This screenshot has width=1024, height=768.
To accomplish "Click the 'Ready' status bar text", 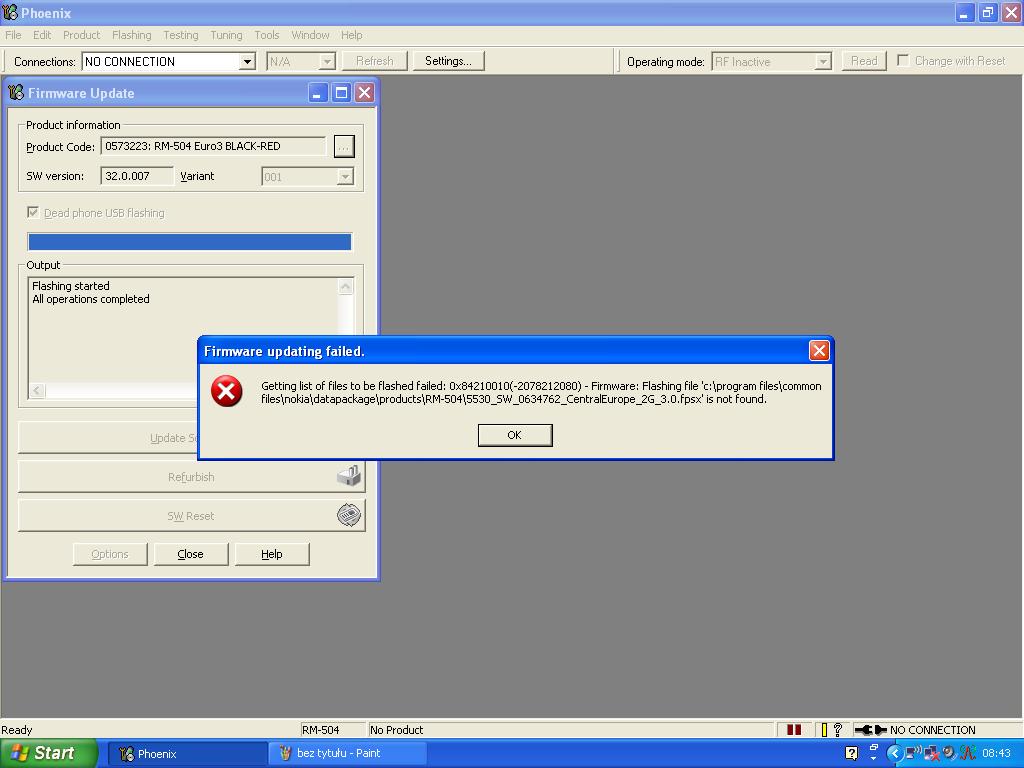I will point(16,729).
